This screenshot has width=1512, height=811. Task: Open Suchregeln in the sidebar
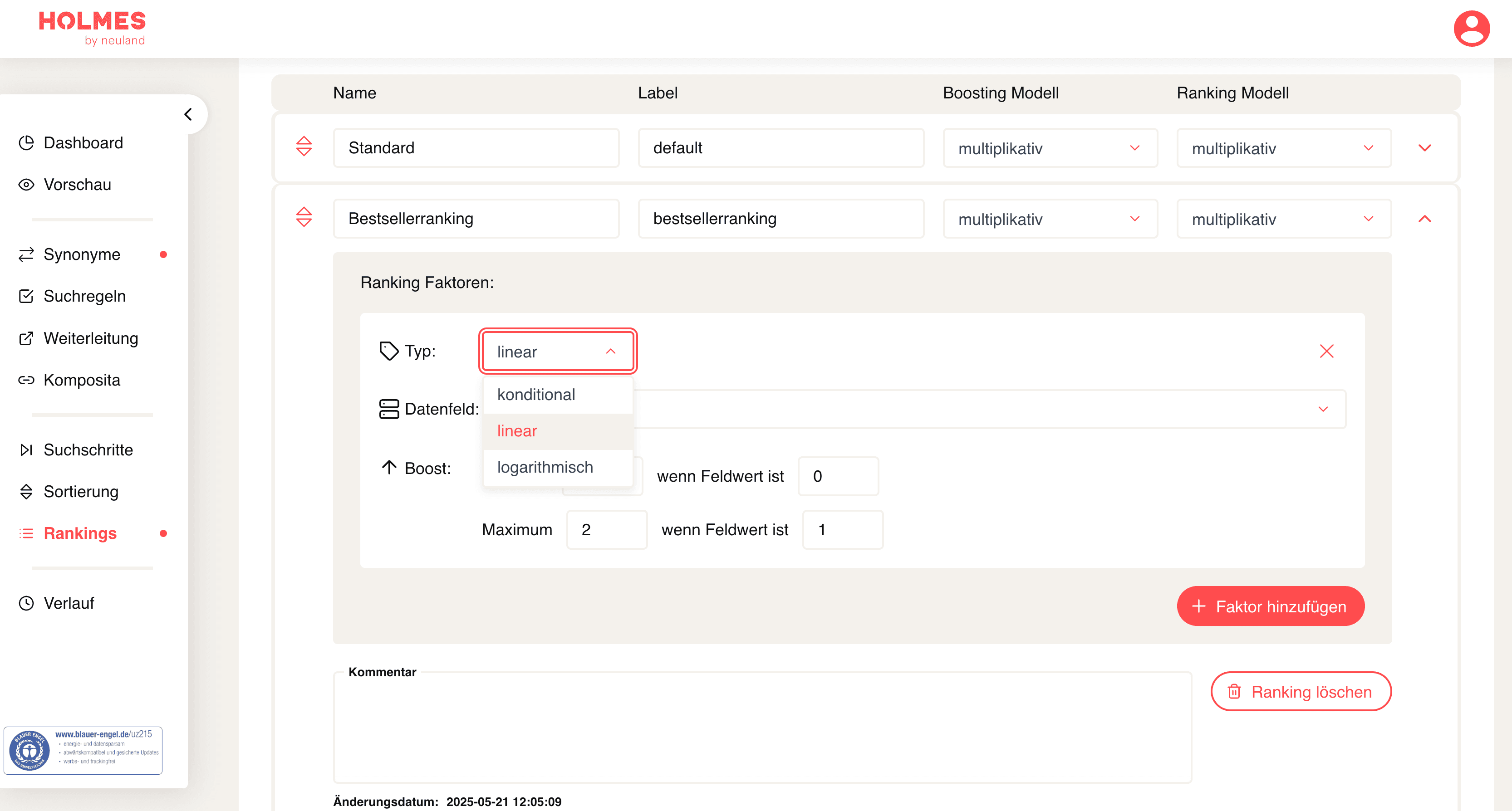point(84,296)
